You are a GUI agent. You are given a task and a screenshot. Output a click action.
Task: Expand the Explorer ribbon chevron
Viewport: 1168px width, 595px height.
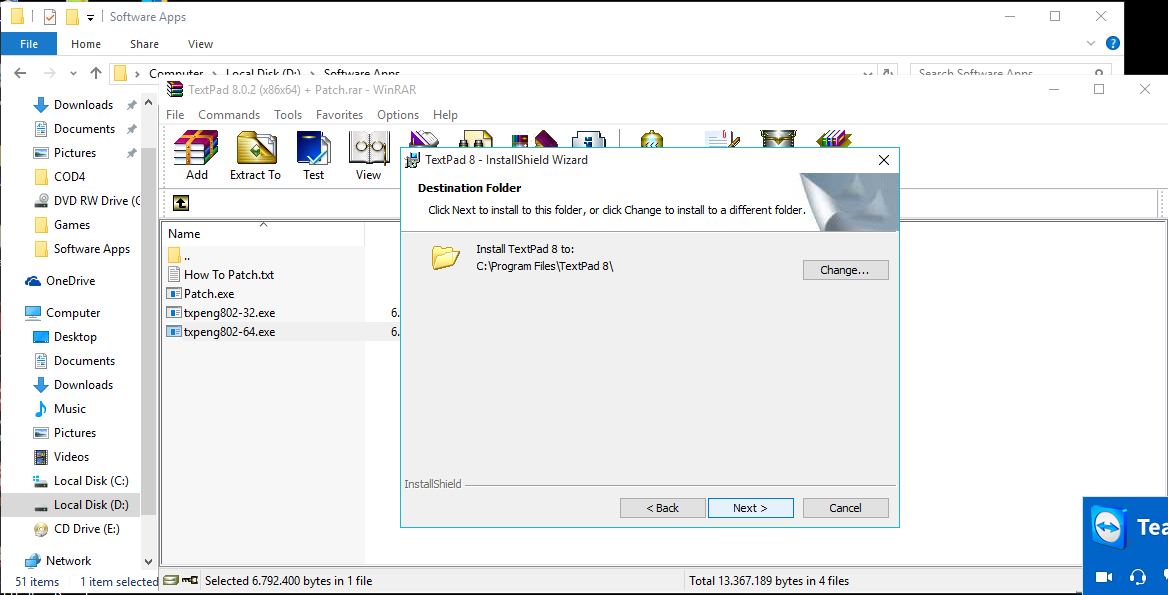click(x=1091, y=43)
